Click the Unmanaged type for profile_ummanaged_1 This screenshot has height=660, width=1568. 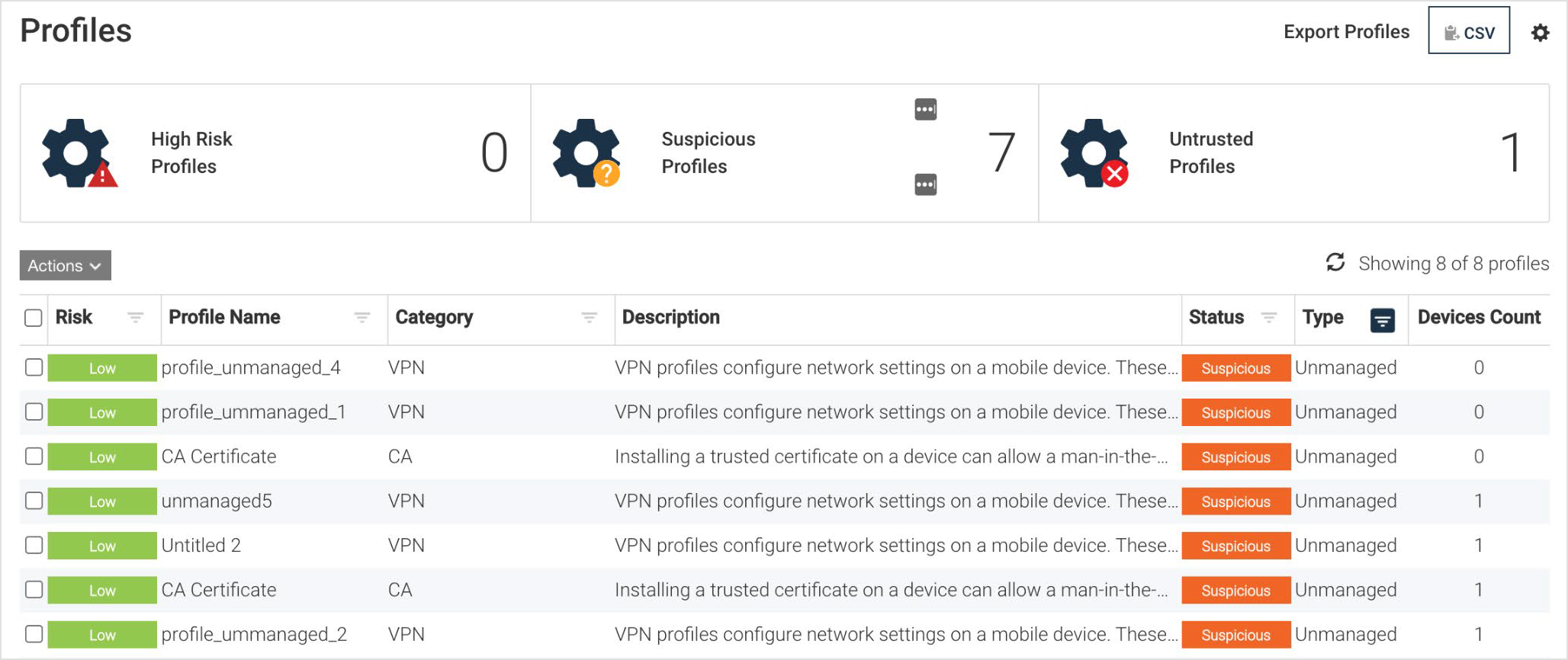click(1346, 412)
